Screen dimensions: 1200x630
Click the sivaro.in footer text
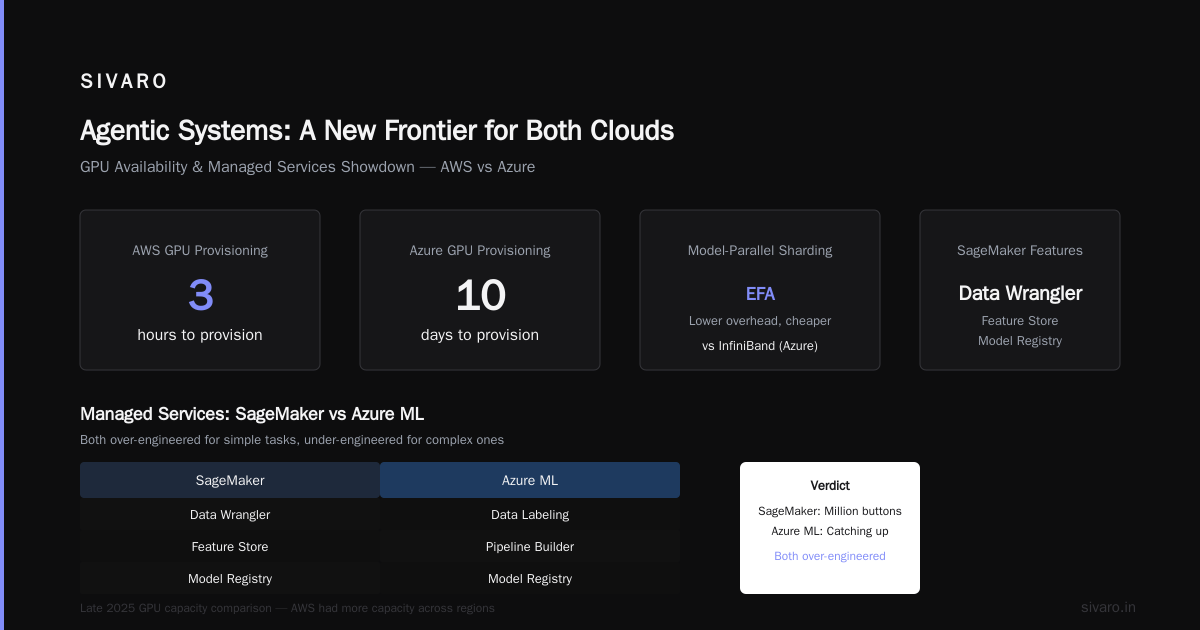coord(1108,607)
